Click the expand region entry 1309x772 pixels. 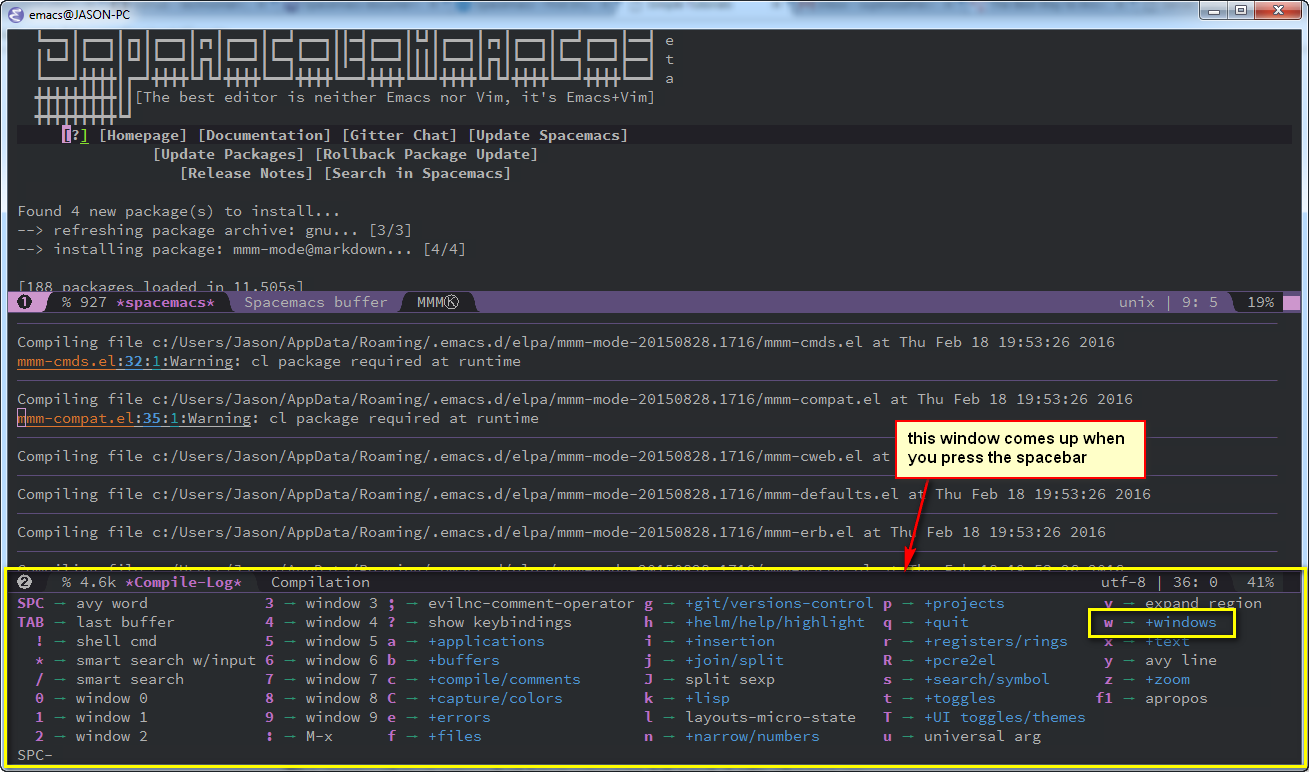tap(1203, 603)
